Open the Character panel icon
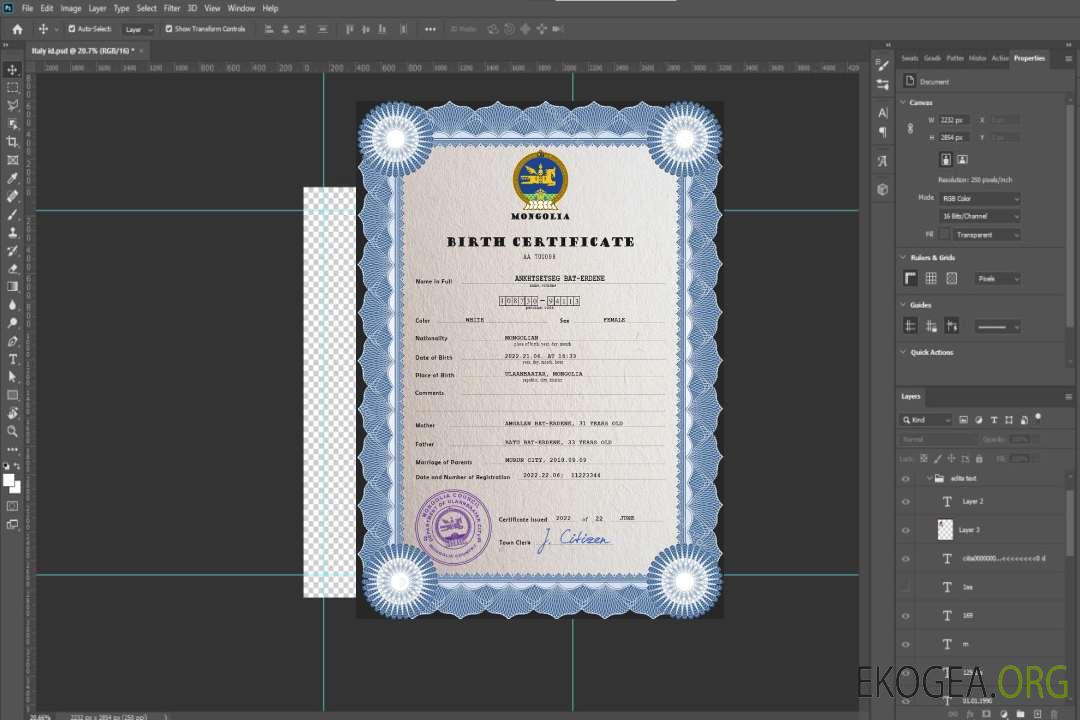This screenshot has width=1080, height=720. point(883,112)
